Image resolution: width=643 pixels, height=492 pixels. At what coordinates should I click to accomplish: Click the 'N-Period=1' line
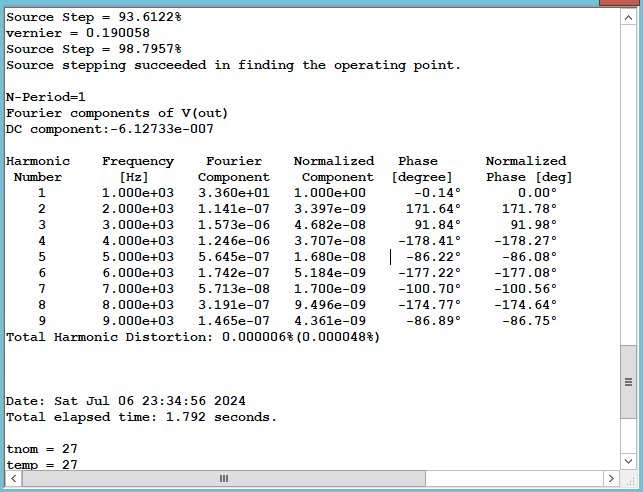click(x=46, y=97)
